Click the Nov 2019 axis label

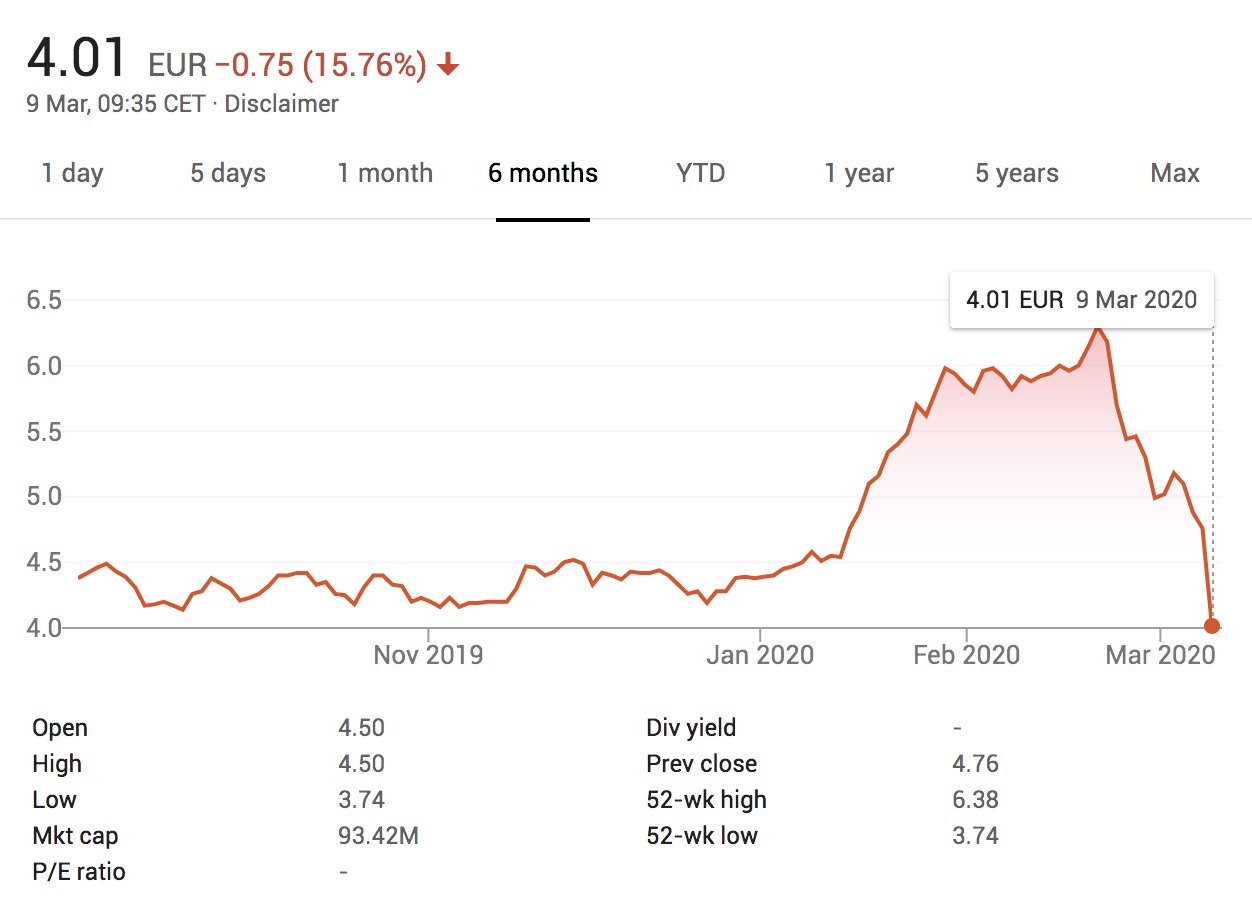pyautogui.click(x=428, y=655)
